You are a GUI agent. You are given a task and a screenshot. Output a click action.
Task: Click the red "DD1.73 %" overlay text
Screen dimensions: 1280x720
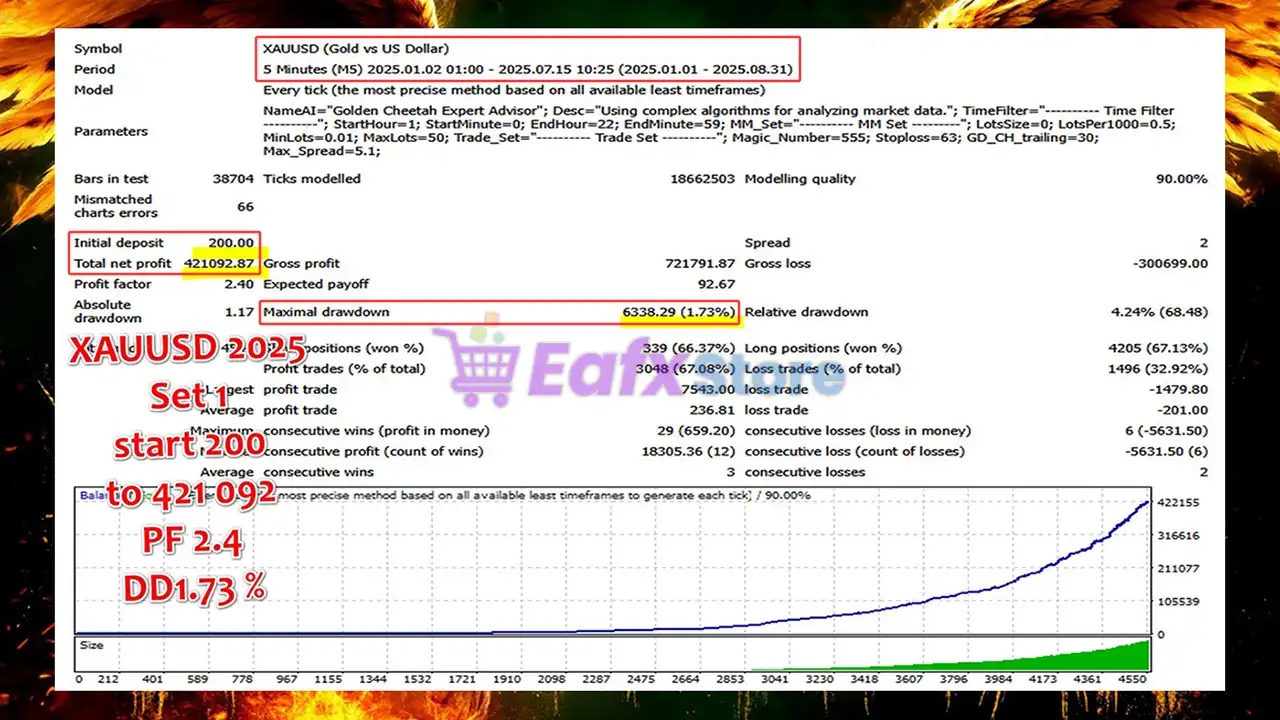tap(194, 588)
